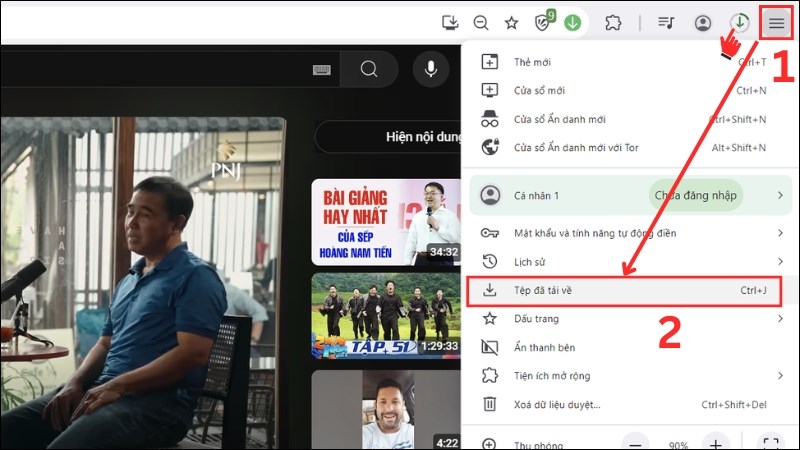Image resolution: width=800 pixels, height=450 pixels.
Task: Select Thẻ mới menu entry
Action: [631, 62]
